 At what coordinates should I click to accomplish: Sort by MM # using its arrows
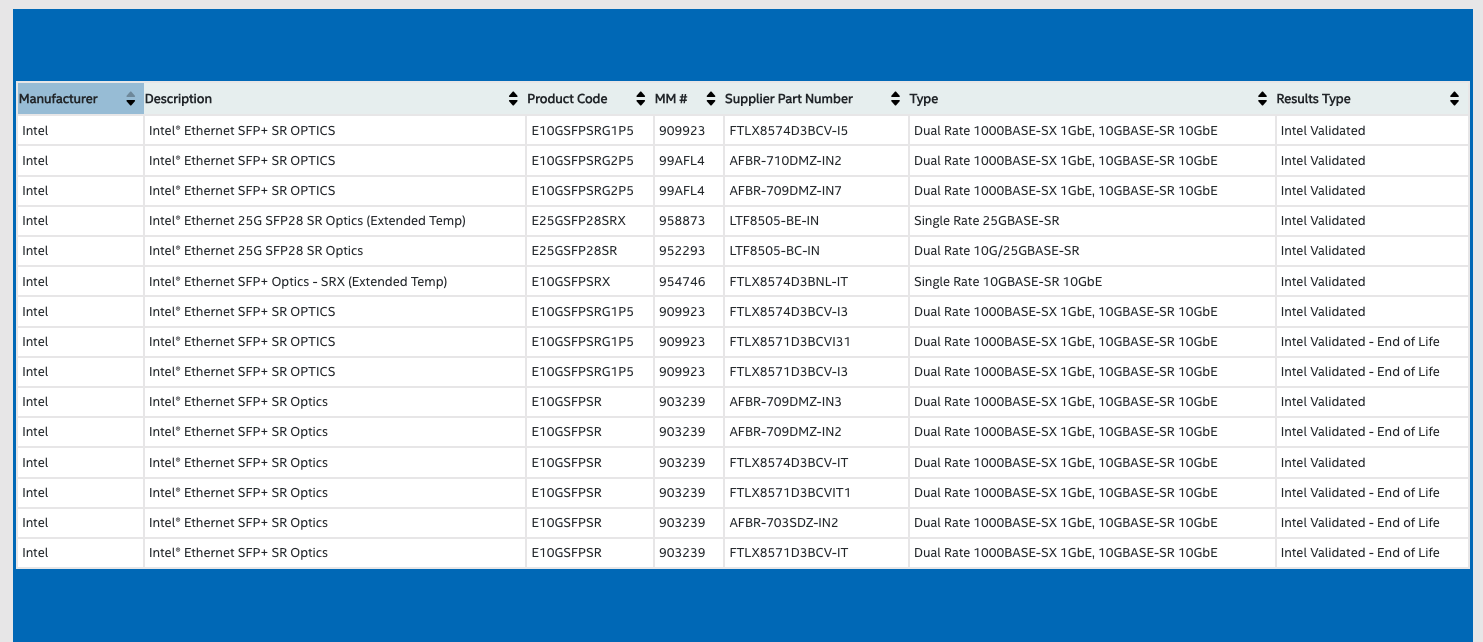pyautogui.click(x=711, y=99)
